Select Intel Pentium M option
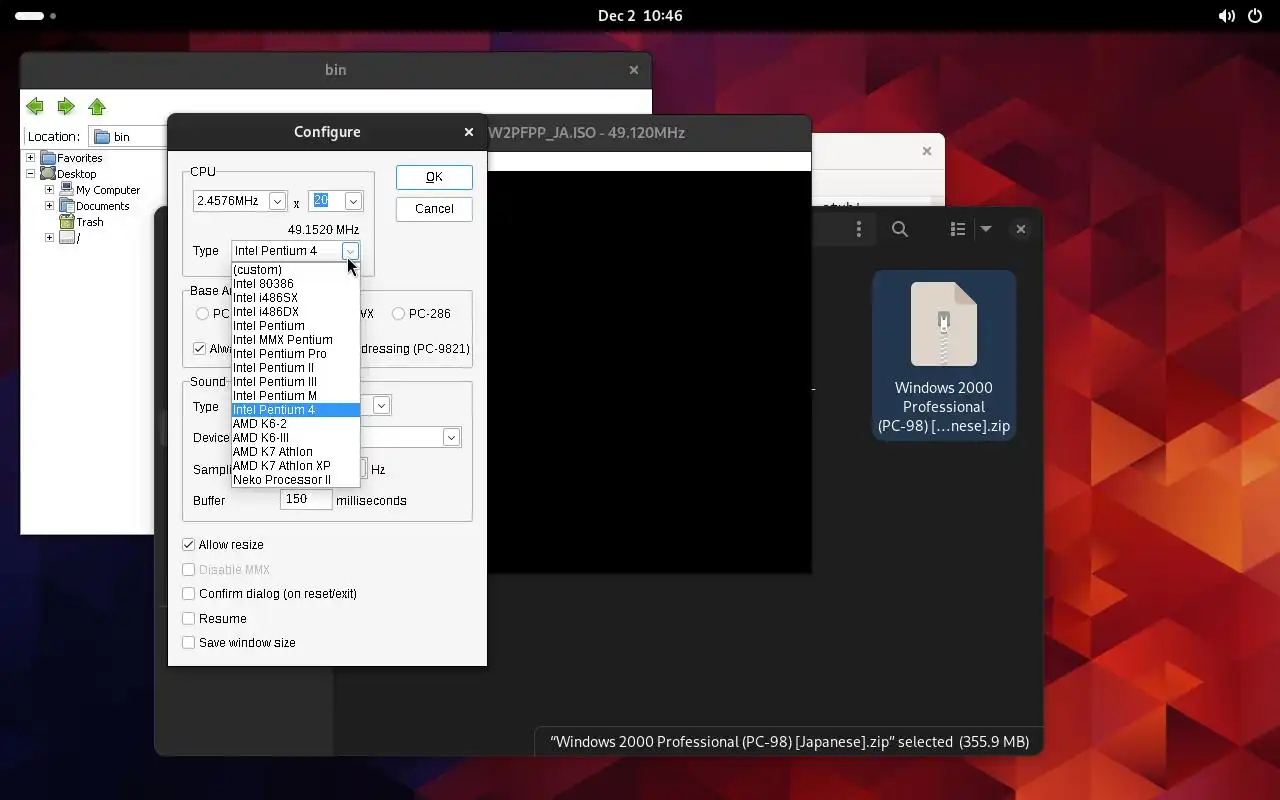The width and height of the screenshot is (1280, 800). tap(295, 396)
